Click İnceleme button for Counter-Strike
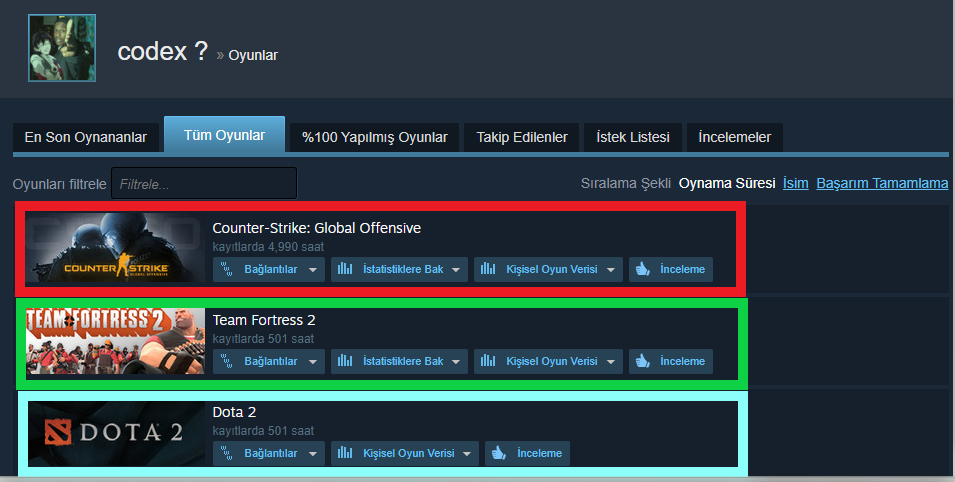 [x=671, y=269]
